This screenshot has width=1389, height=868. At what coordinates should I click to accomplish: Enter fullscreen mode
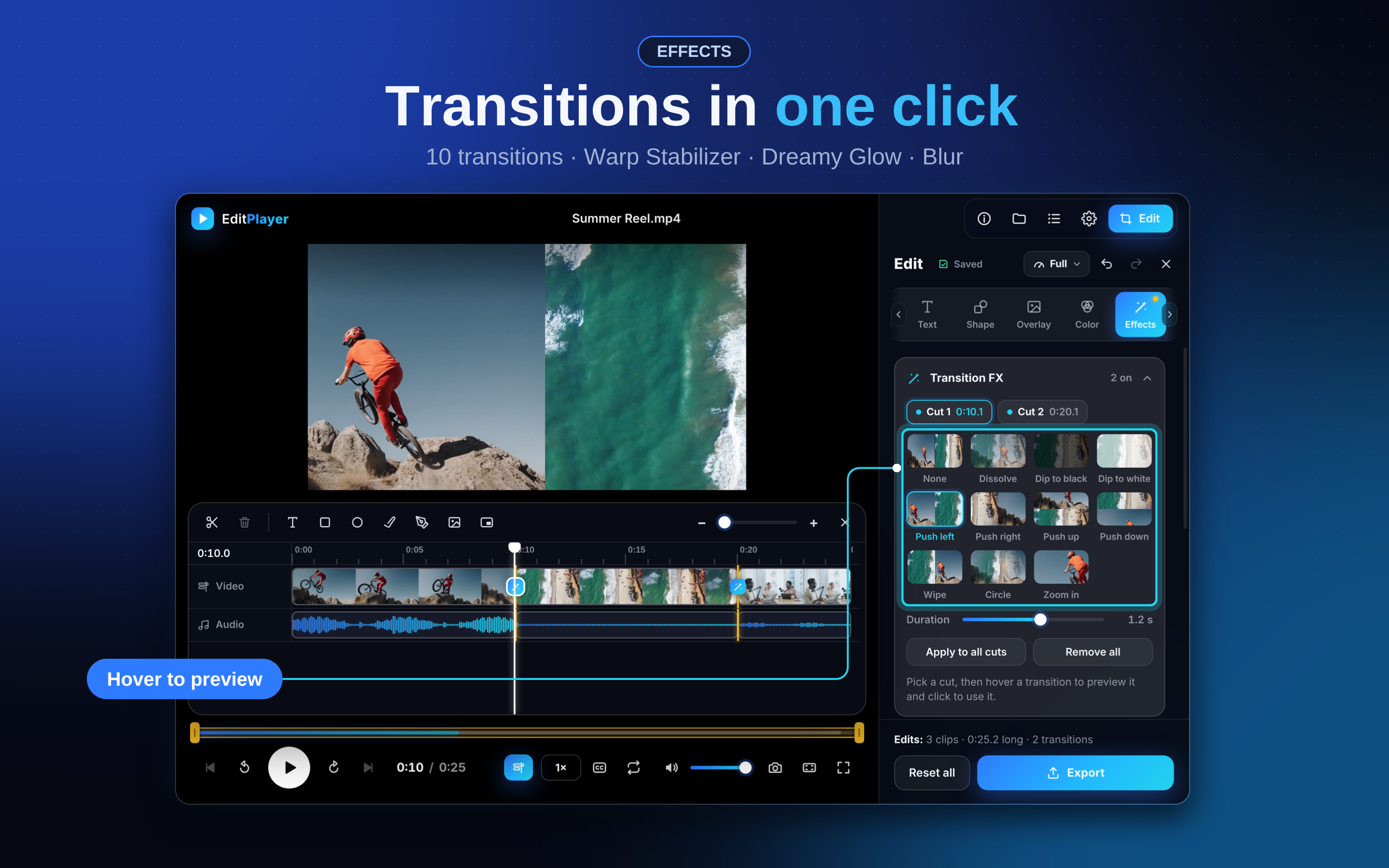click(843, 768)
